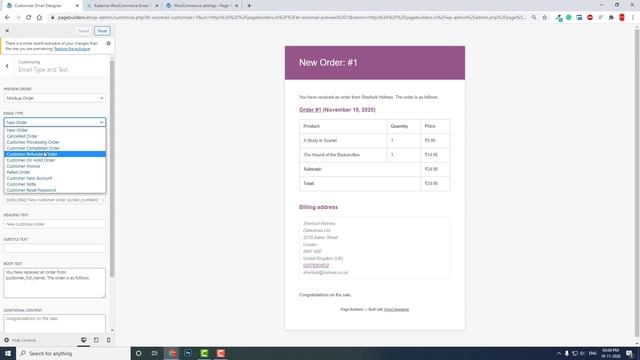640x360 pixels.
Task: Click the customizer sidebar scrollbar
Action: tap(112, 169)
